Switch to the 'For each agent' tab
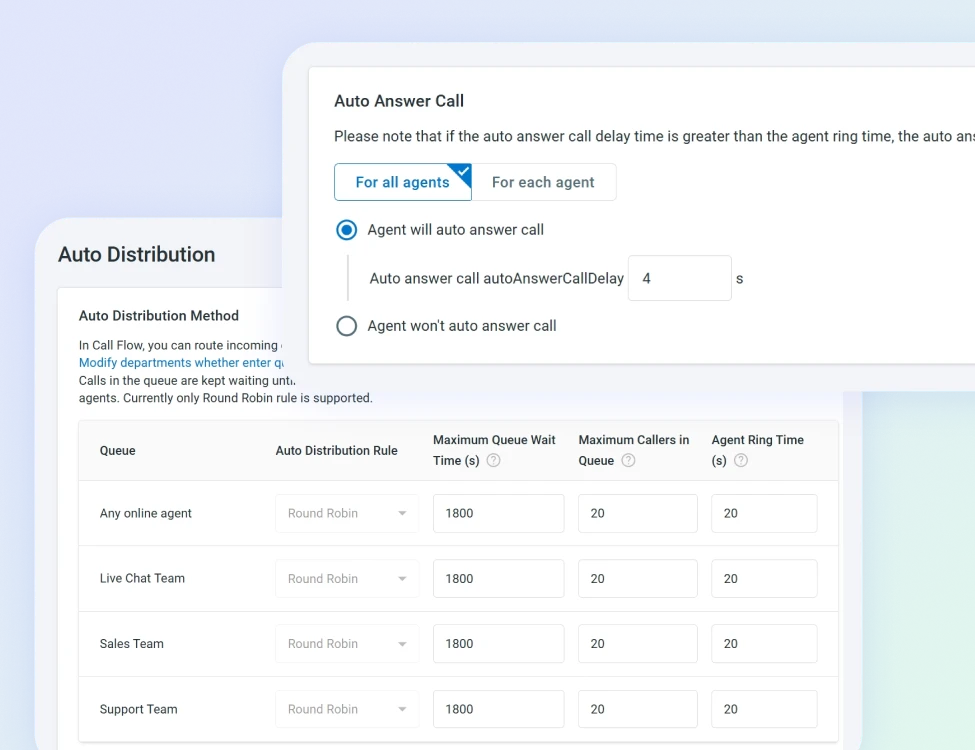This screenshot has width=975, height=750. pyautogui.click(x=543, y=182)
